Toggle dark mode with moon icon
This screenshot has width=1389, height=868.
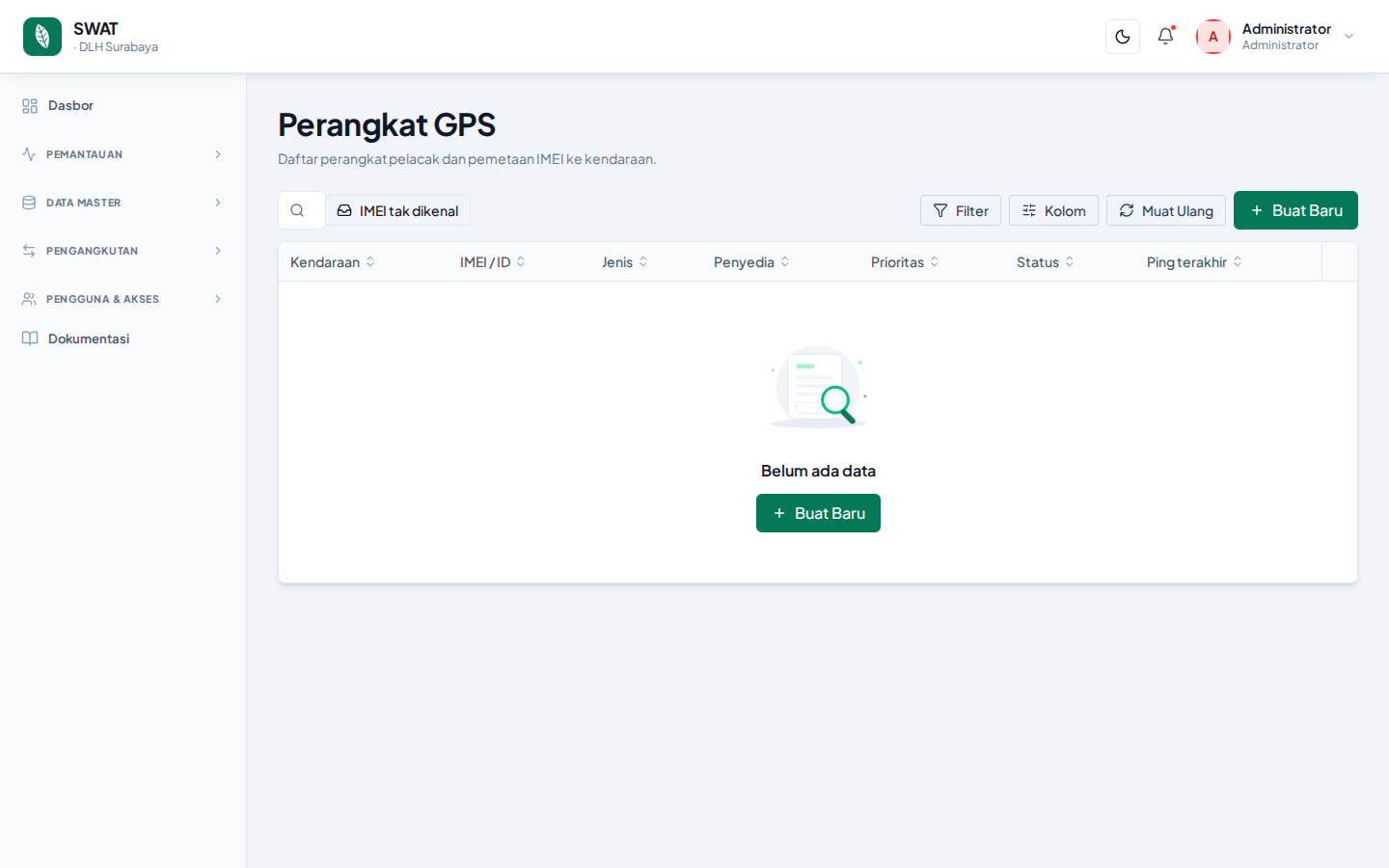pyautogui.click(x=1123, y=37)
